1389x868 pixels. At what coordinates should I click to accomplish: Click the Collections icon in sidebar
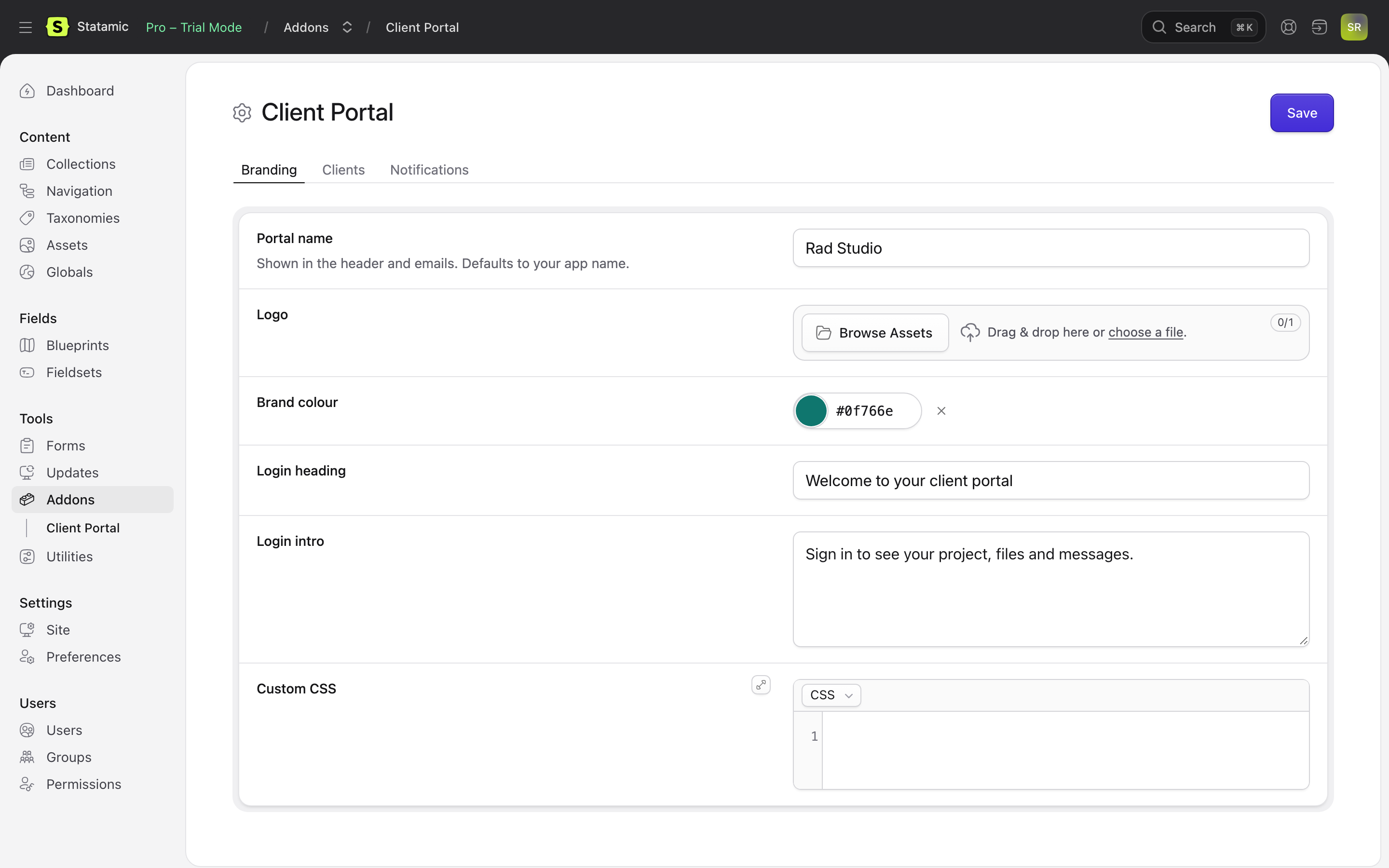27,164
